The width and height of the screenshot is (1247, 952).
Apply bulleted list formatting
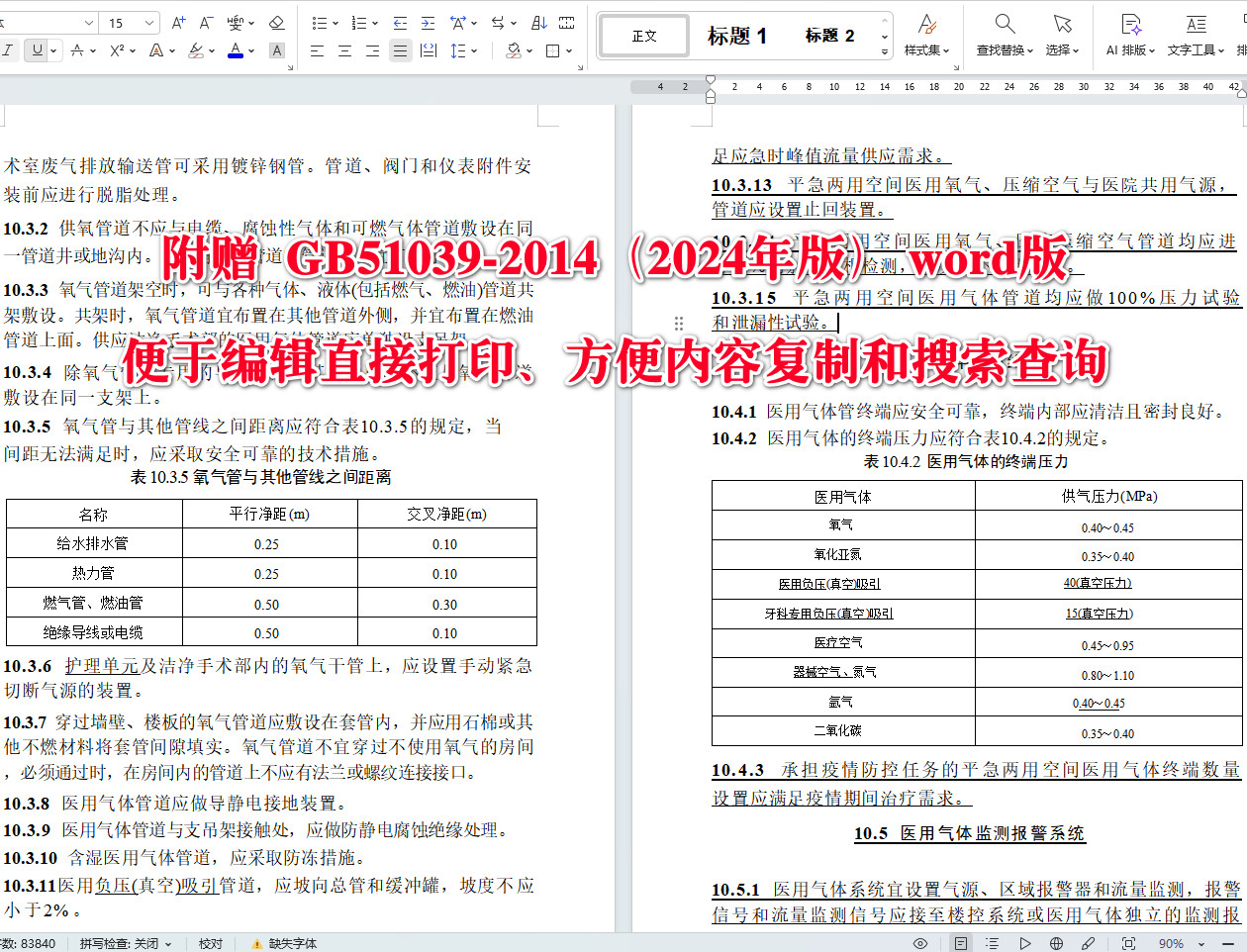(320, 23)
